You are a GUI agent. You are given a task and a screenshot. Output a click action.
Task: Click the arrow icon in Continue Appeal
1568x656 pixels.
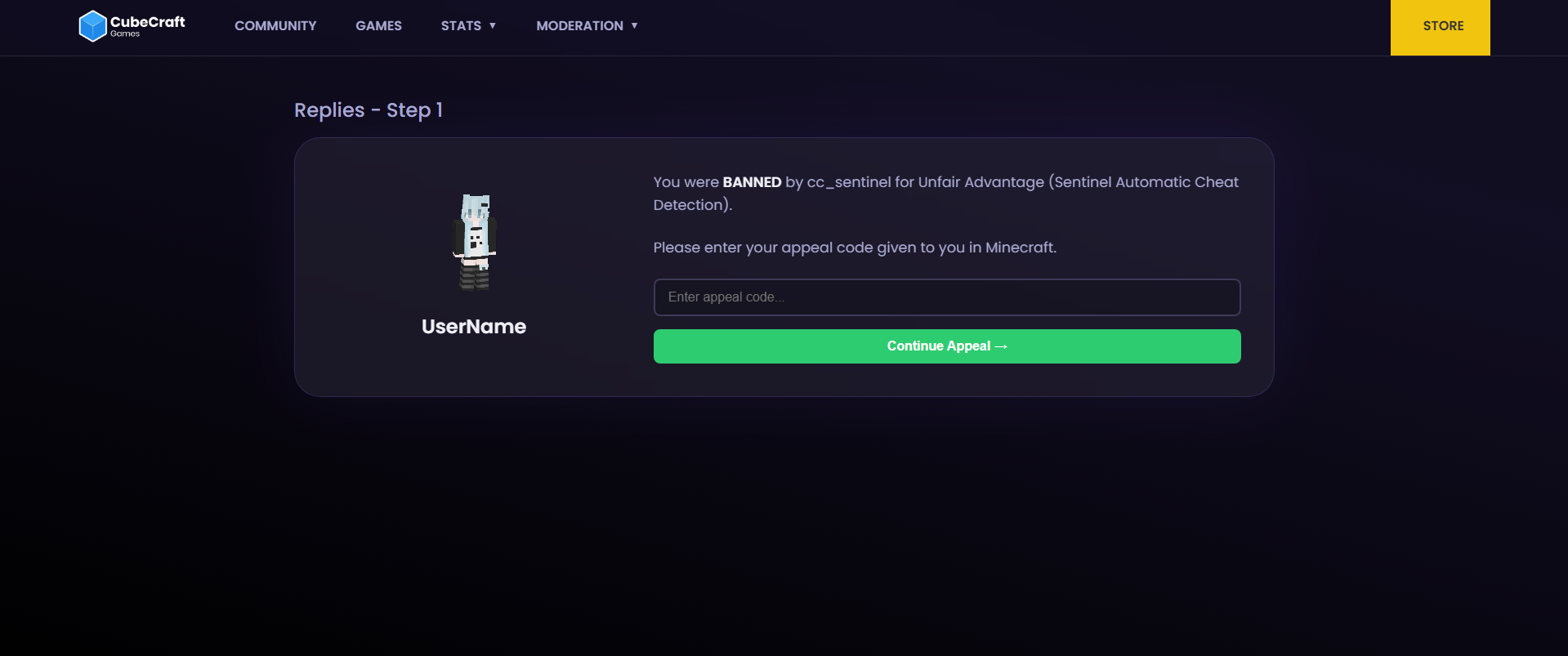click(x=1001, y=346)
